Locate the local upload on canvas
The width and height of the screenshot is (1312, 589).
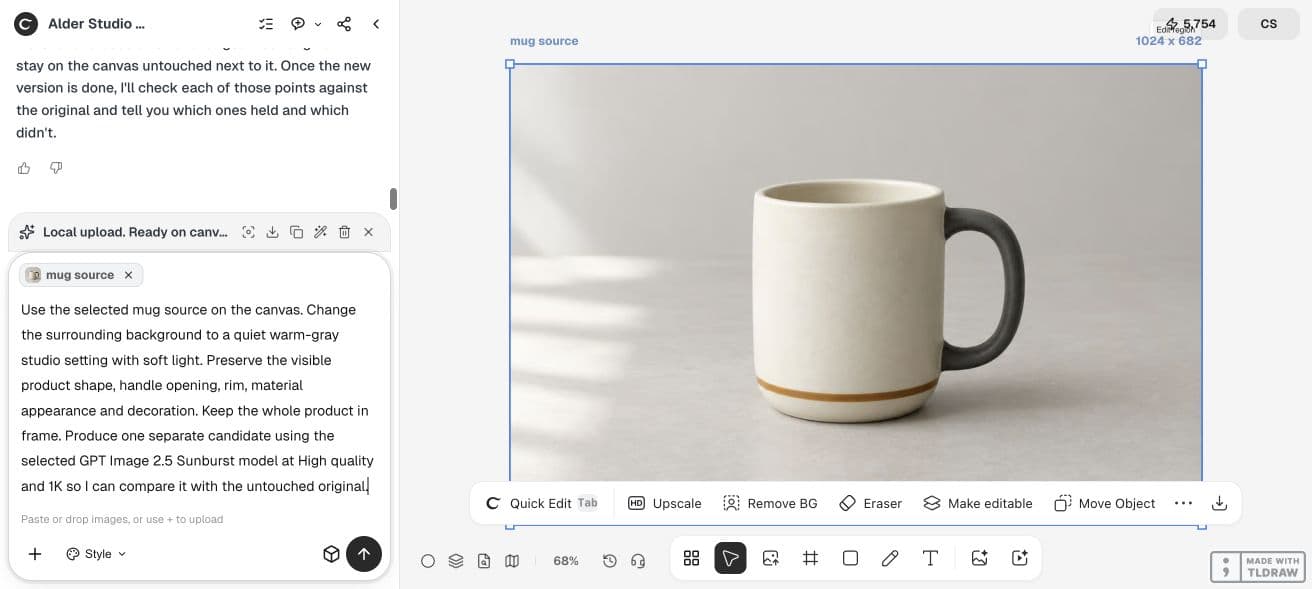[248, 232]
